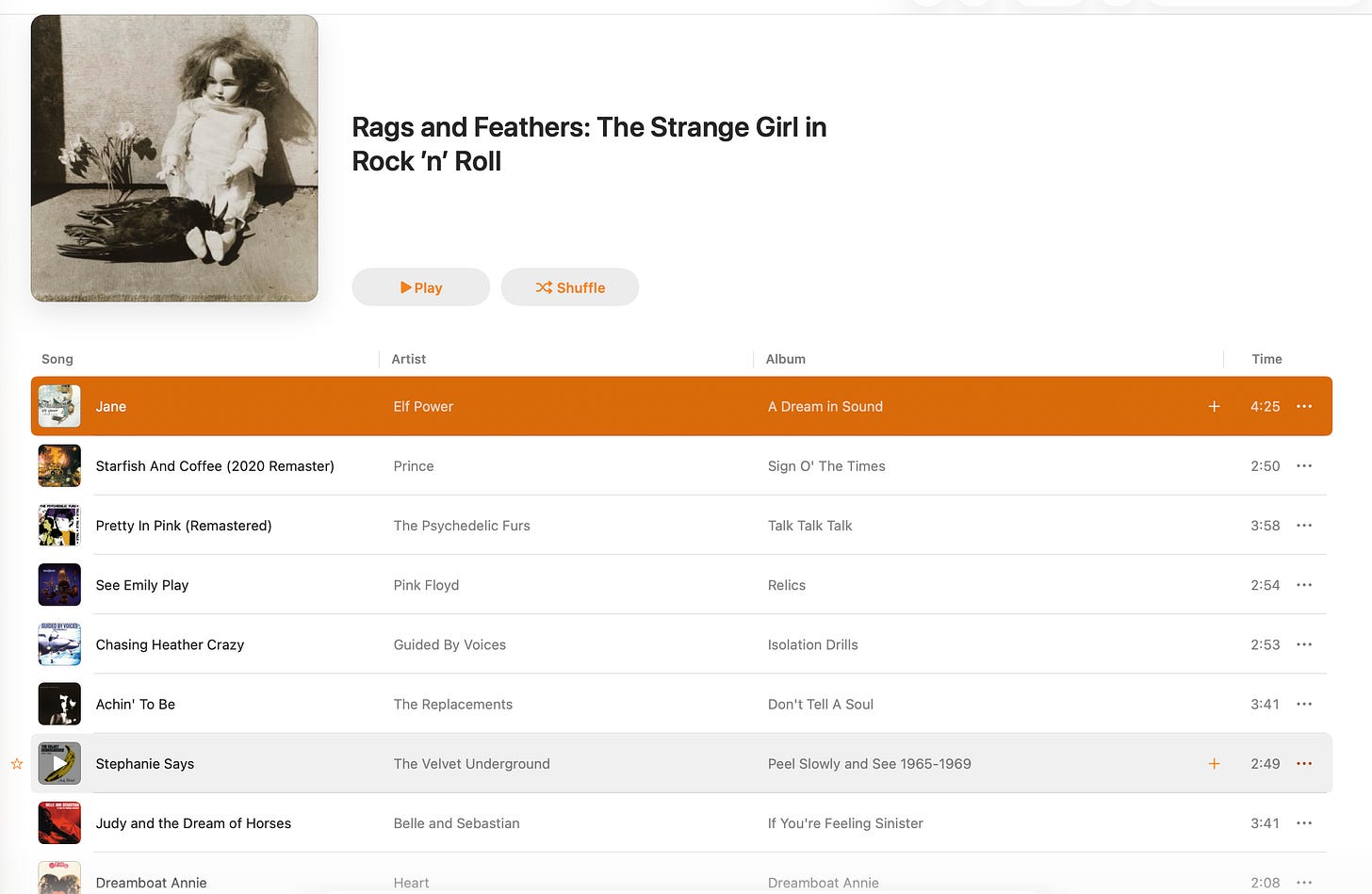The width and height of the screenshot is (1372, 894).
Task: Open more options for Chasing Heather Crazy
Action: click(x=1304, y=644)
